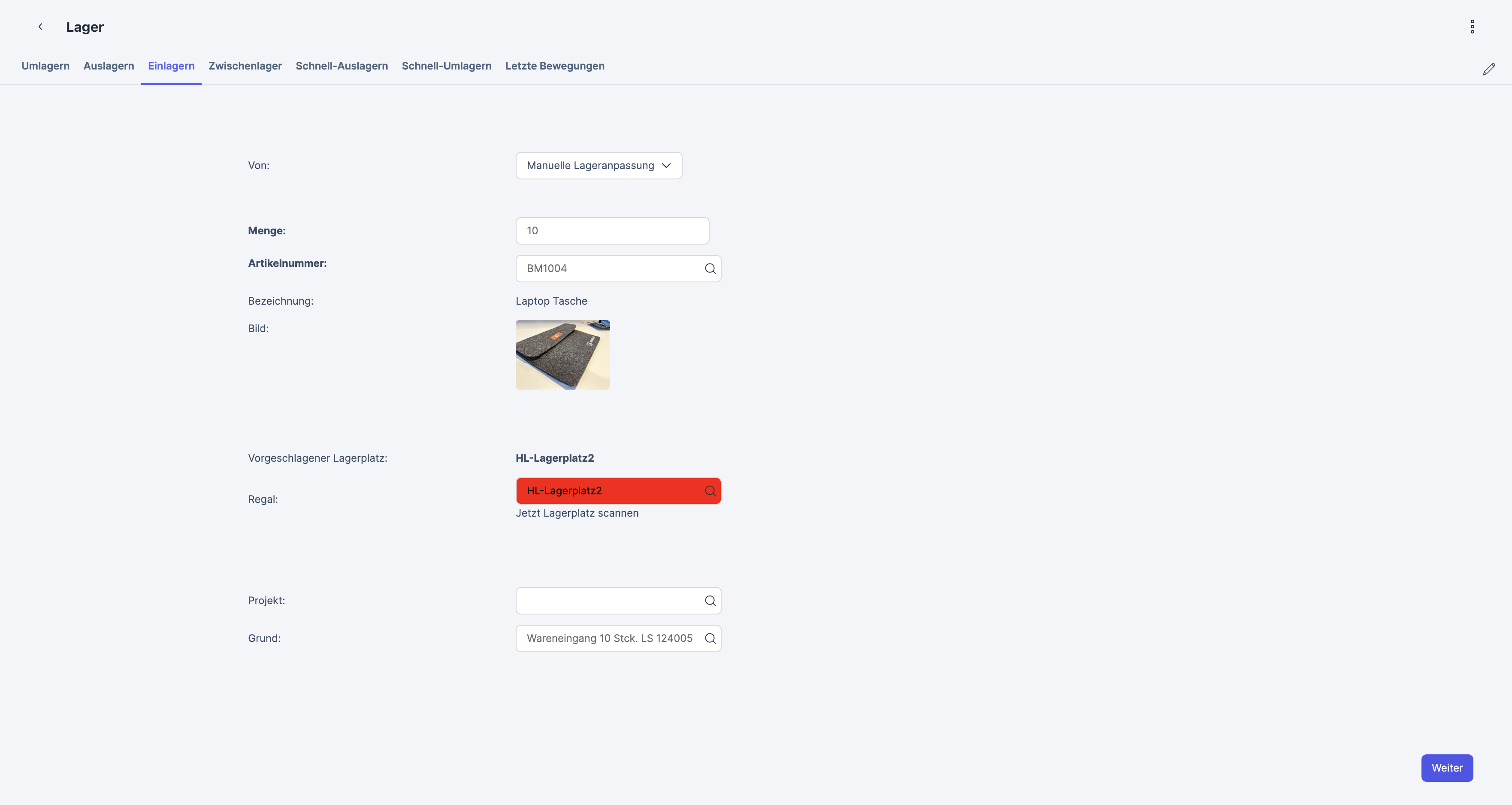Screen dimensions: 1512x805
Task: Click the Menge input field
Action: [611, 231]
